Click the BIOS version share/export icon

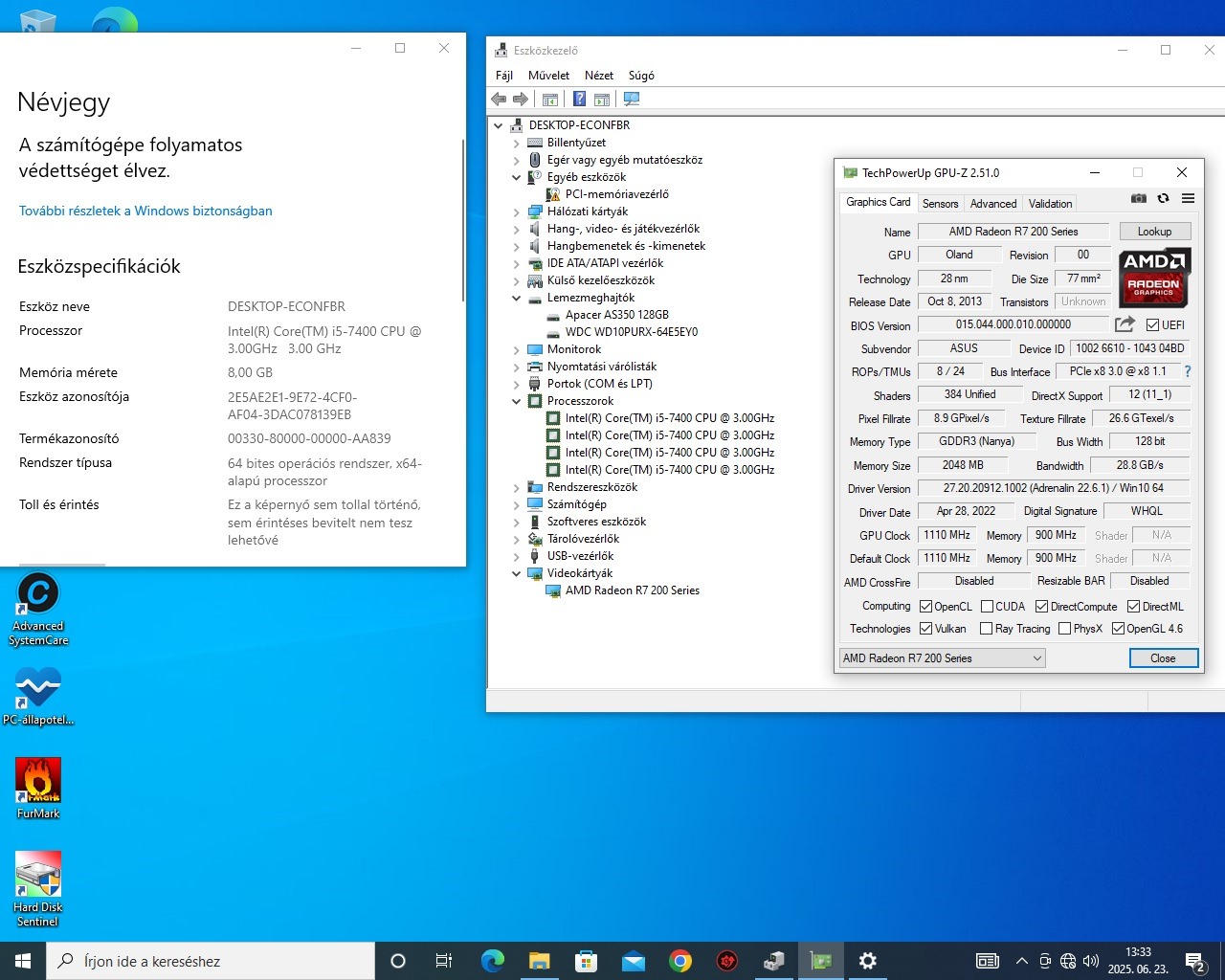click(1125, 324)
